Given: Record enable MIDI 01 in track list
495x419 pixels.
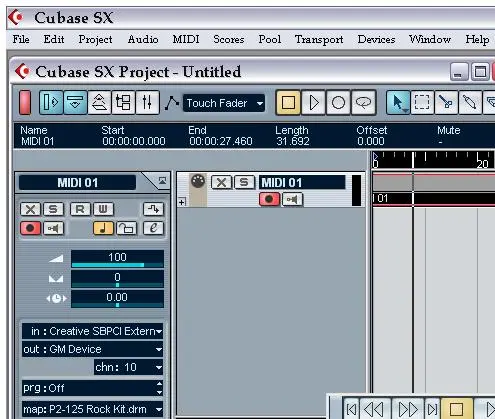Looking at the screenshot, I should click(269, 199).
